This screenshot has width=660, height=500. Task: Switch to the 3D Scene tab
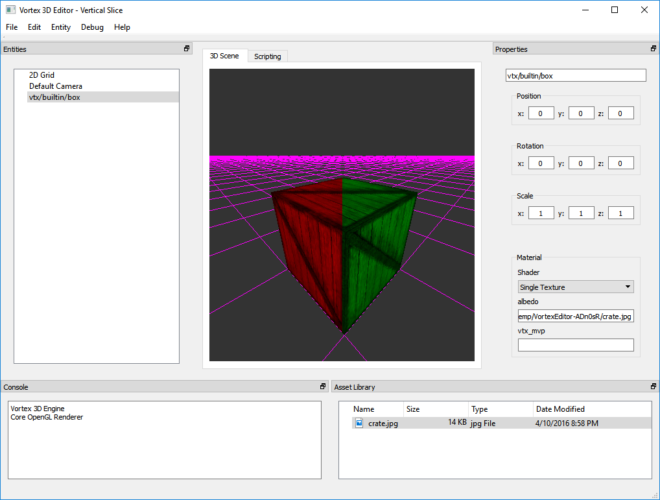[x=224, y=56]
